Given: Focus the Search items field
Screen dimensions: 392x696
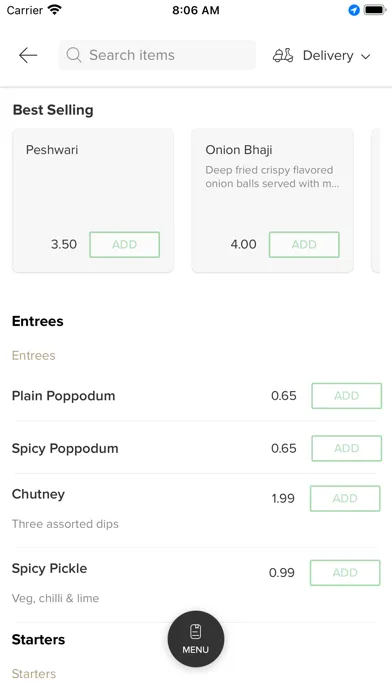Looking at the screenshot, I should click(157, 55).
